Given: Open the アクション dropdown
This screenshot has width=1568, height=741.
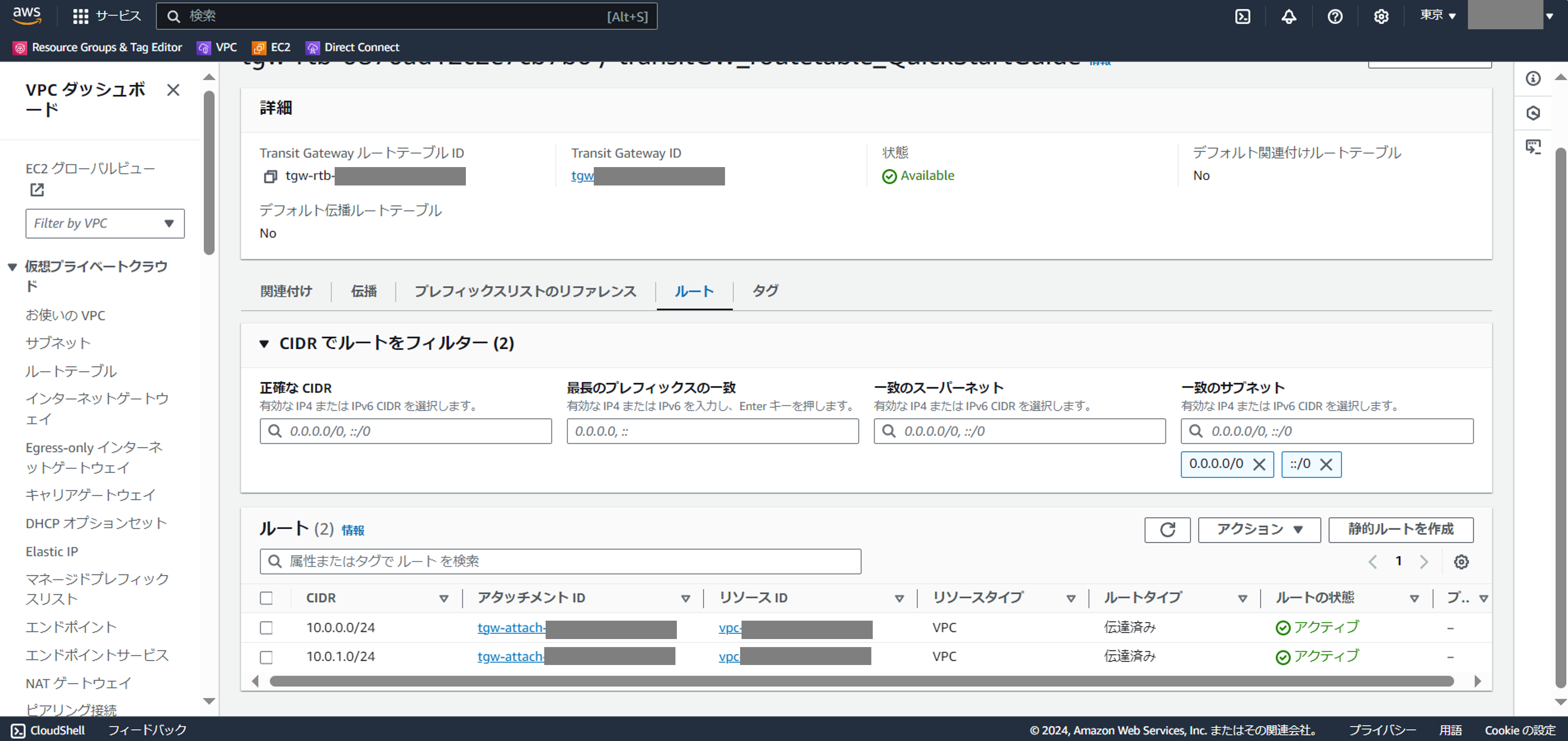Looking at the screenshot, I should [1259, 530].
